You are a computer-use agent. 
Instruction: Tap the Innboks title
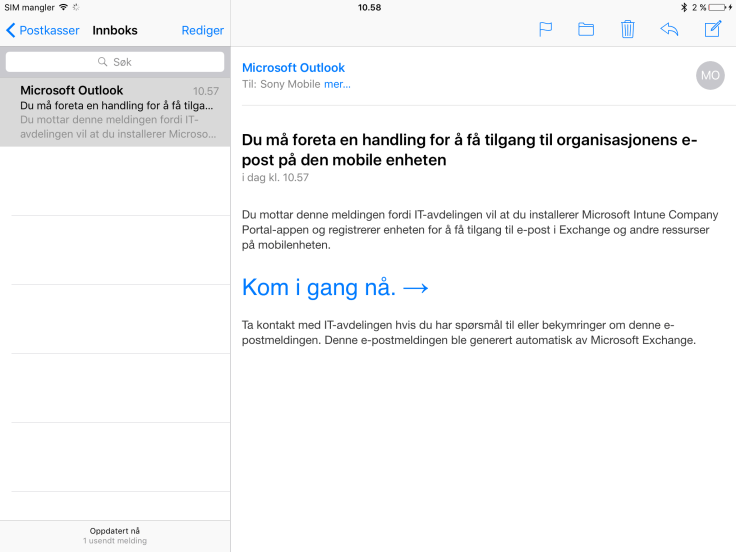115,30
